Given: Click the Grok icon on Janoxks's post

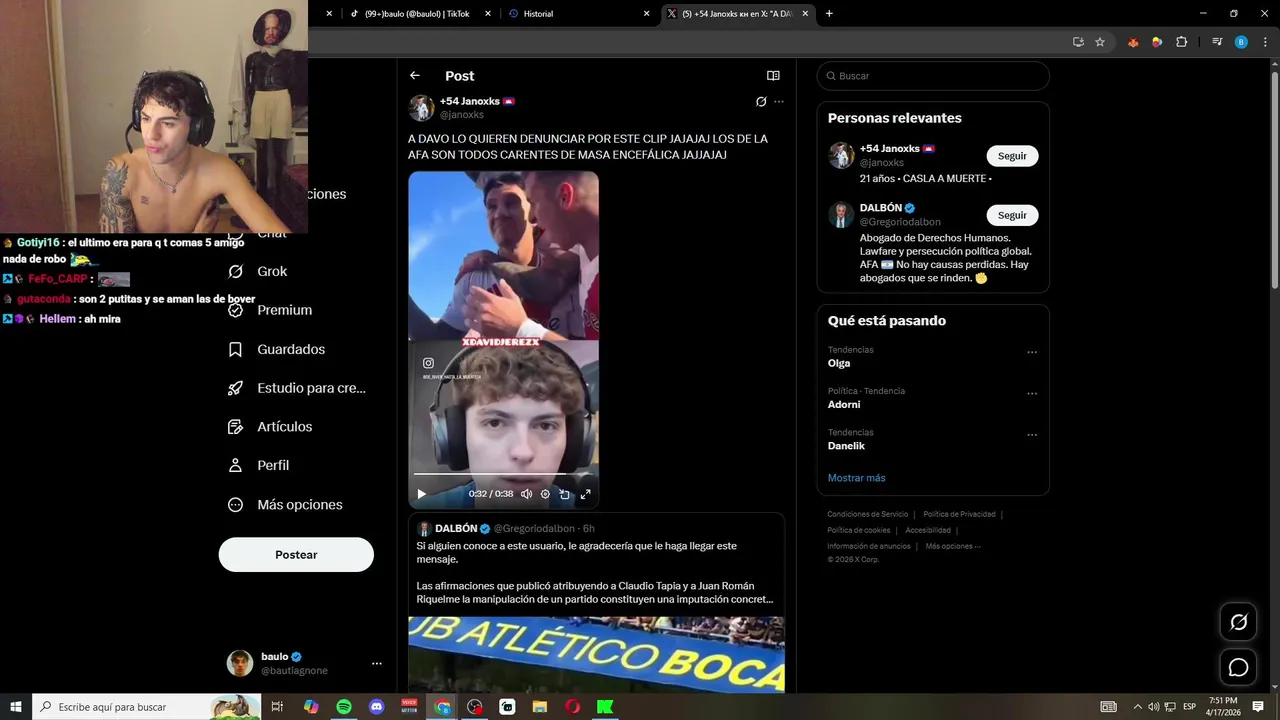Looking at the screenshot, I should pos(761,102).
